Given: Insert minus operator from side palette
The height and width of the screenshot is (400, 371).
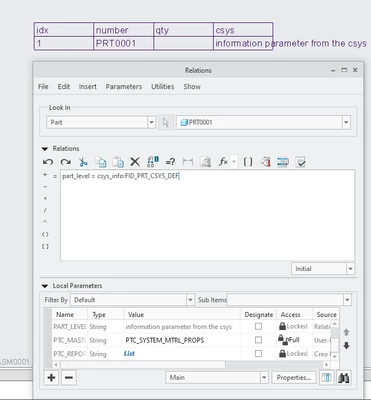Looking at the screenshot, I should pos(45,187).
